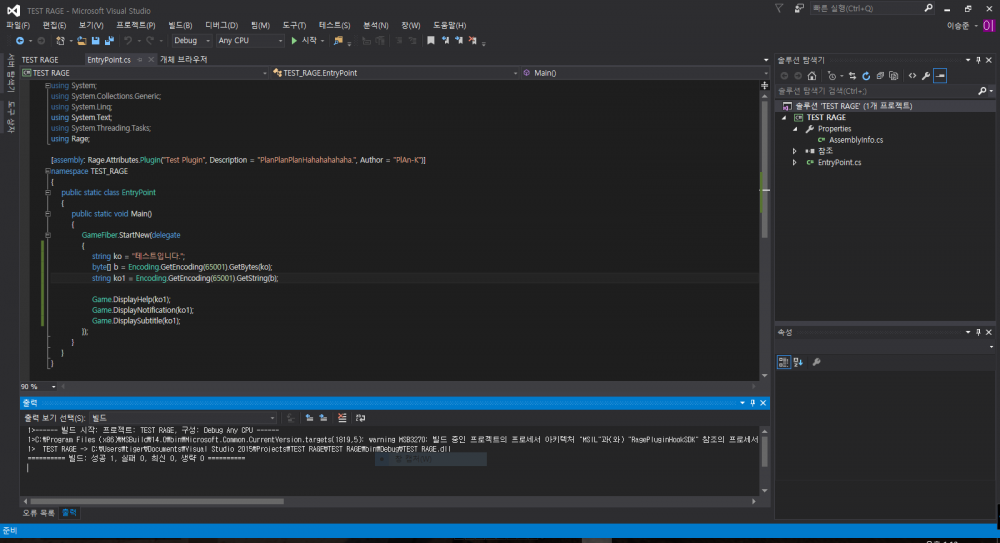This screenshot has width=1000, height=543.
Task: Open Properties wrench icon in Solution Explorer toolbar
Action: pyautogui.click(x=926, y=75)
